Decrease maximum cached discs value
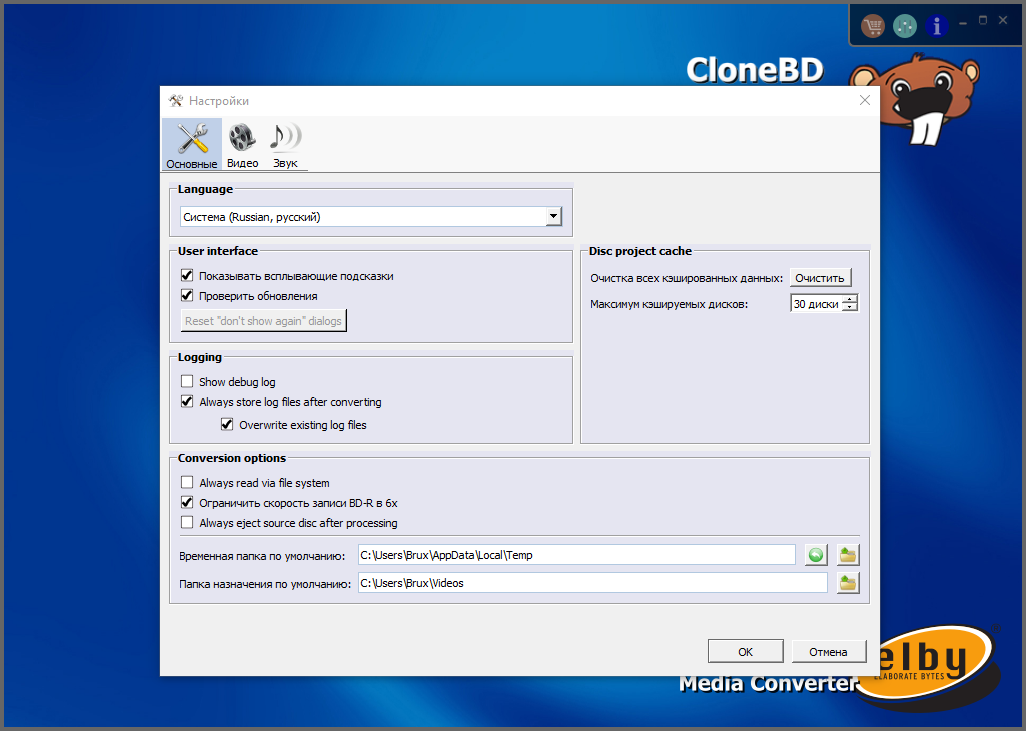The width and height of the screenshot is (1026, 731). tap(850, 308)
